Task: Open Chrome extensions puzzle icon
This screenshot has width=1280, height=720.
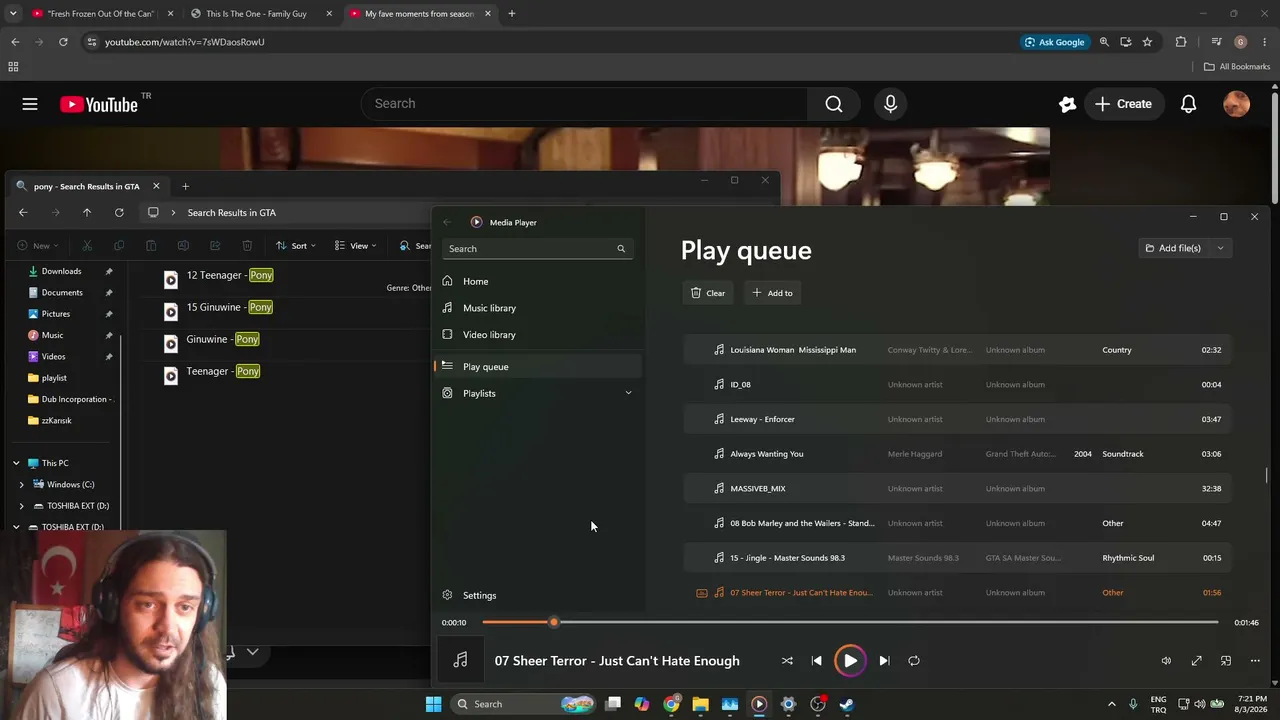Action: [x=1181, y=42]
